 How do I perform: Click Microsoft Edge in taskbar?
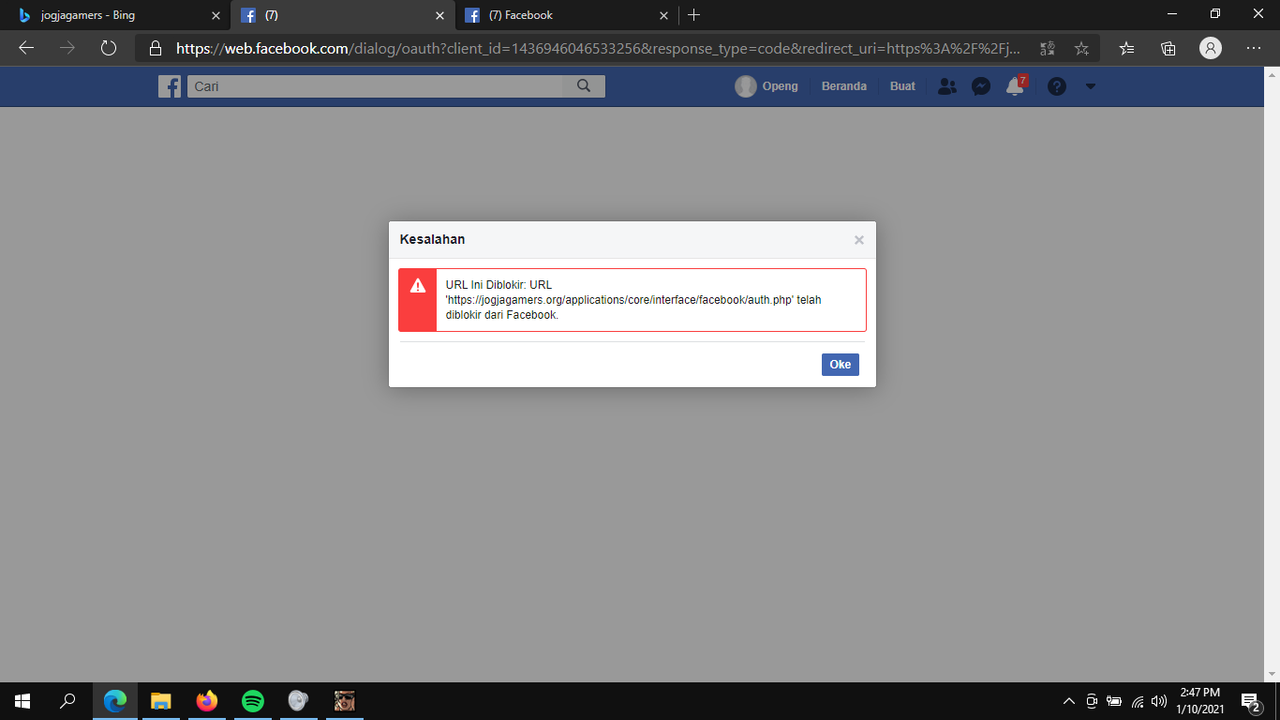(x=116, y=701)
